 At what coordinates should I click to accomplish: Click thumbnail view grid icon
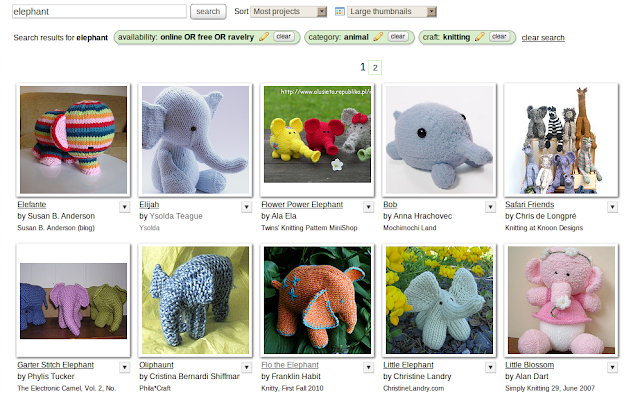click(340, 11)
